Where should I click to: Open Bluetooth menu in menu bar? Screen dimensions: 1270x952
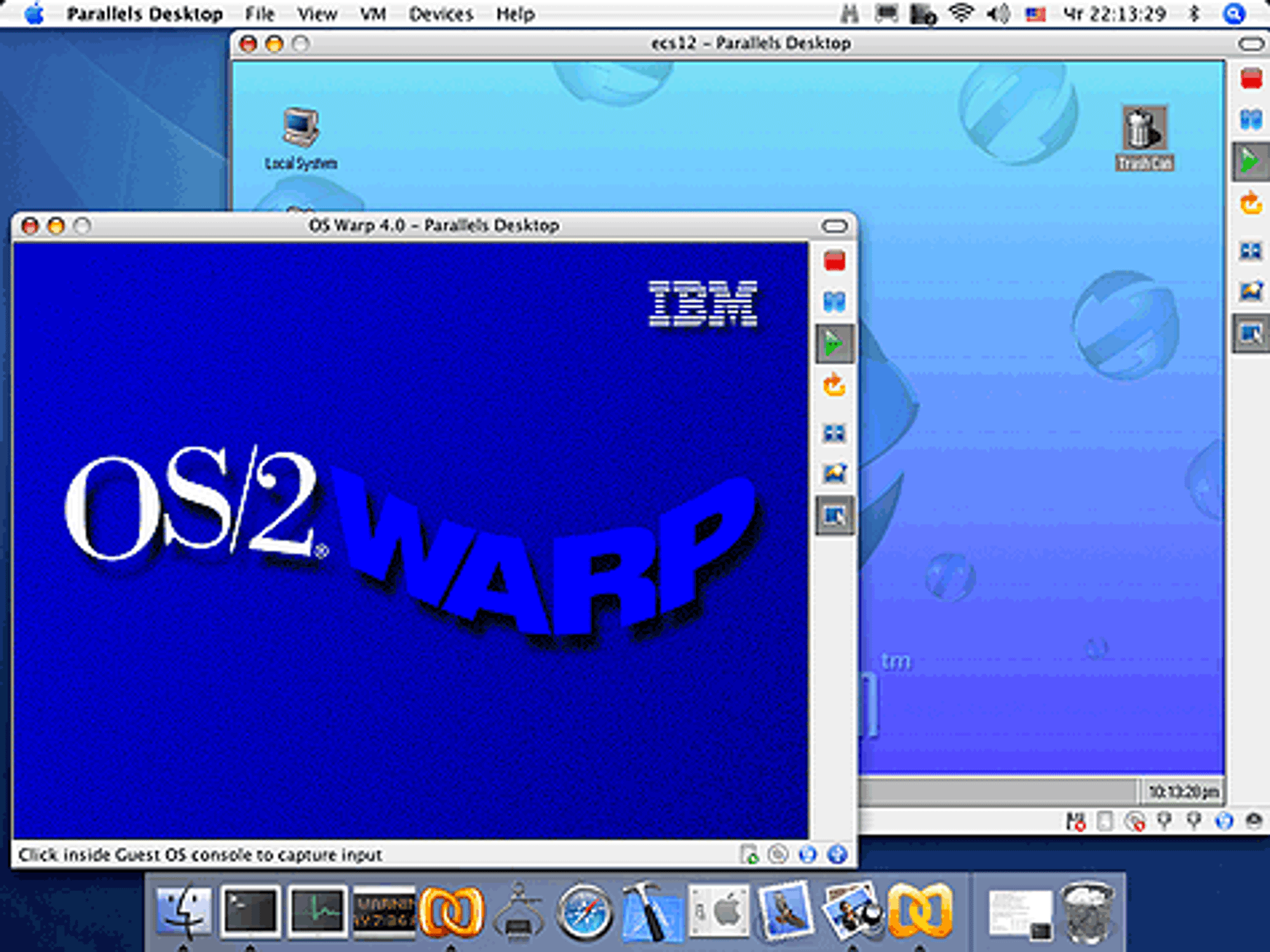(x=1194, y=13)
